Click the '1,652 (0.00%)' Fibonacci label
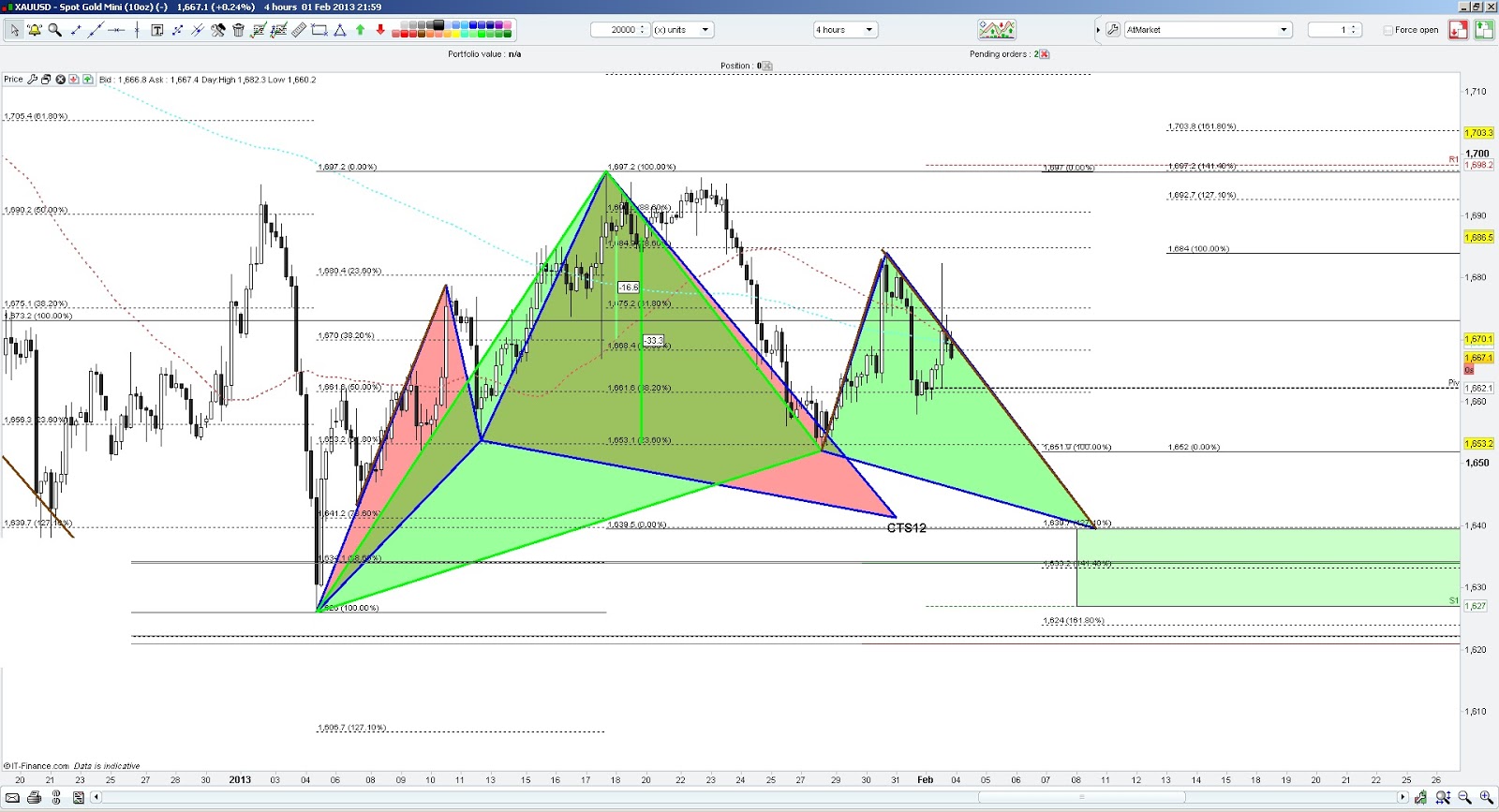The width and height of the screenshot is (1499, 812). pyautogui.click(x=1194, y=448)
